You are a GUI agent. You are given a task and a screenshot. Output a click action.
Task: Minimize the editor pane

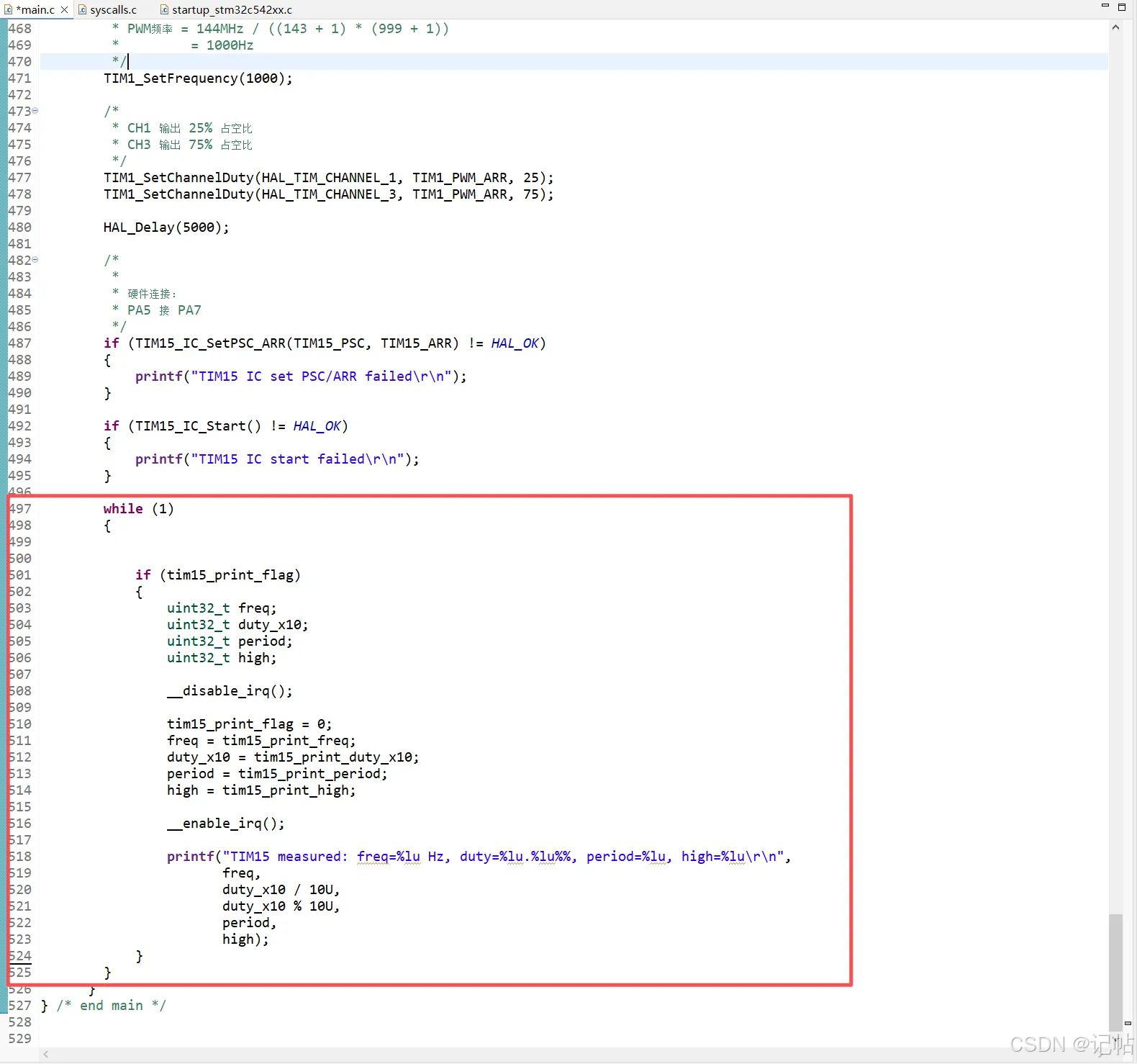pyautogui.click(x=1105, y=6)
